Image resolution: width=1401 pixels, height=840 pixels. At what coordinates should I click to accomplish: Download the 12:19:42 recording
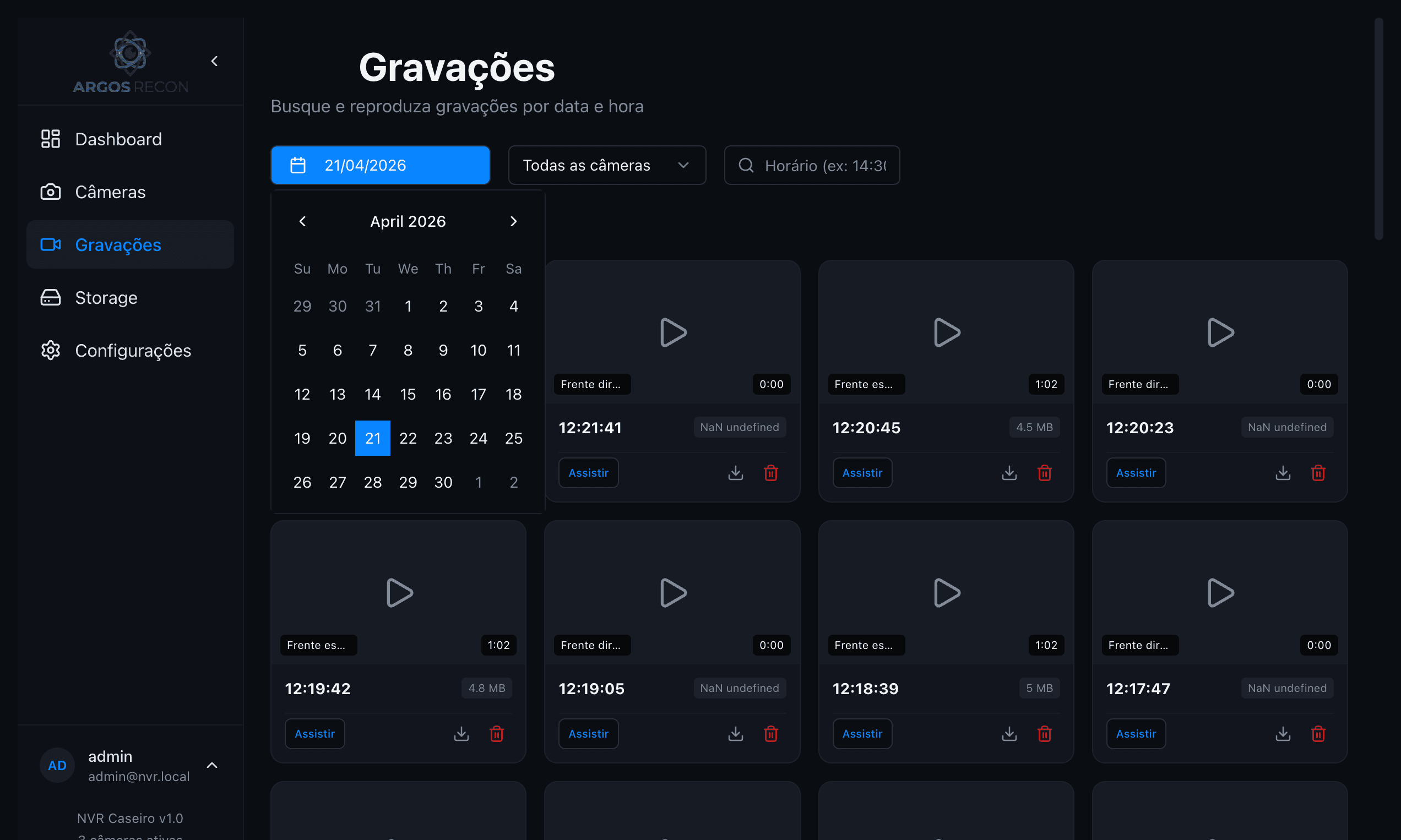tap(461, 734)
